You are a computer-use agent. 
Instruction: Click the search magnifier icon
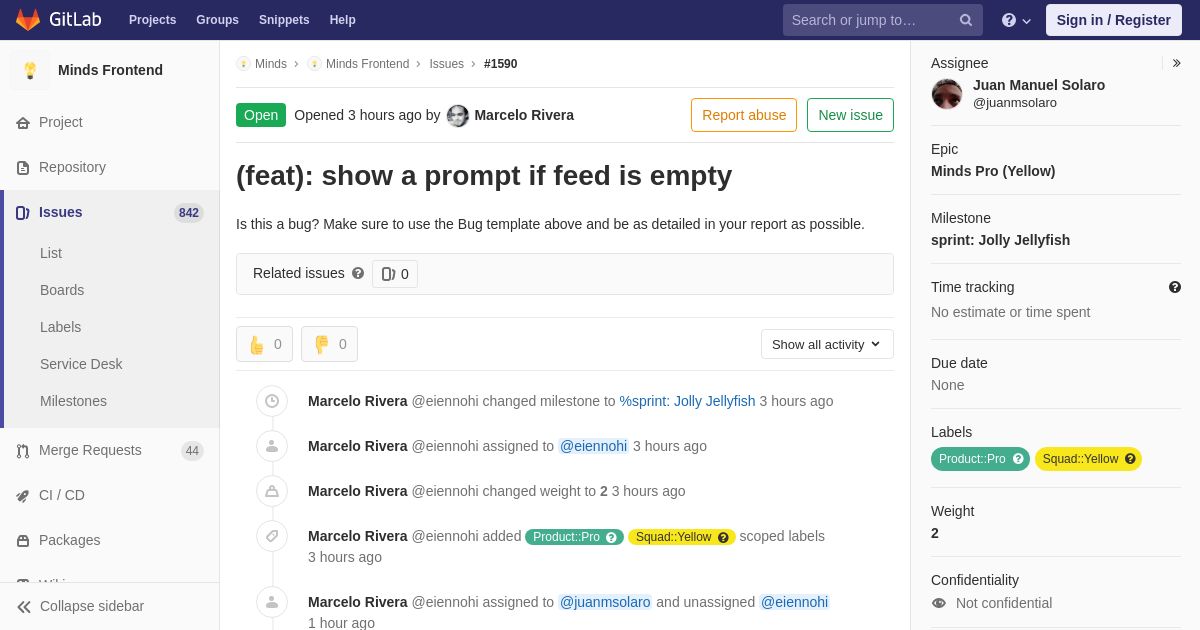point(966,20)
